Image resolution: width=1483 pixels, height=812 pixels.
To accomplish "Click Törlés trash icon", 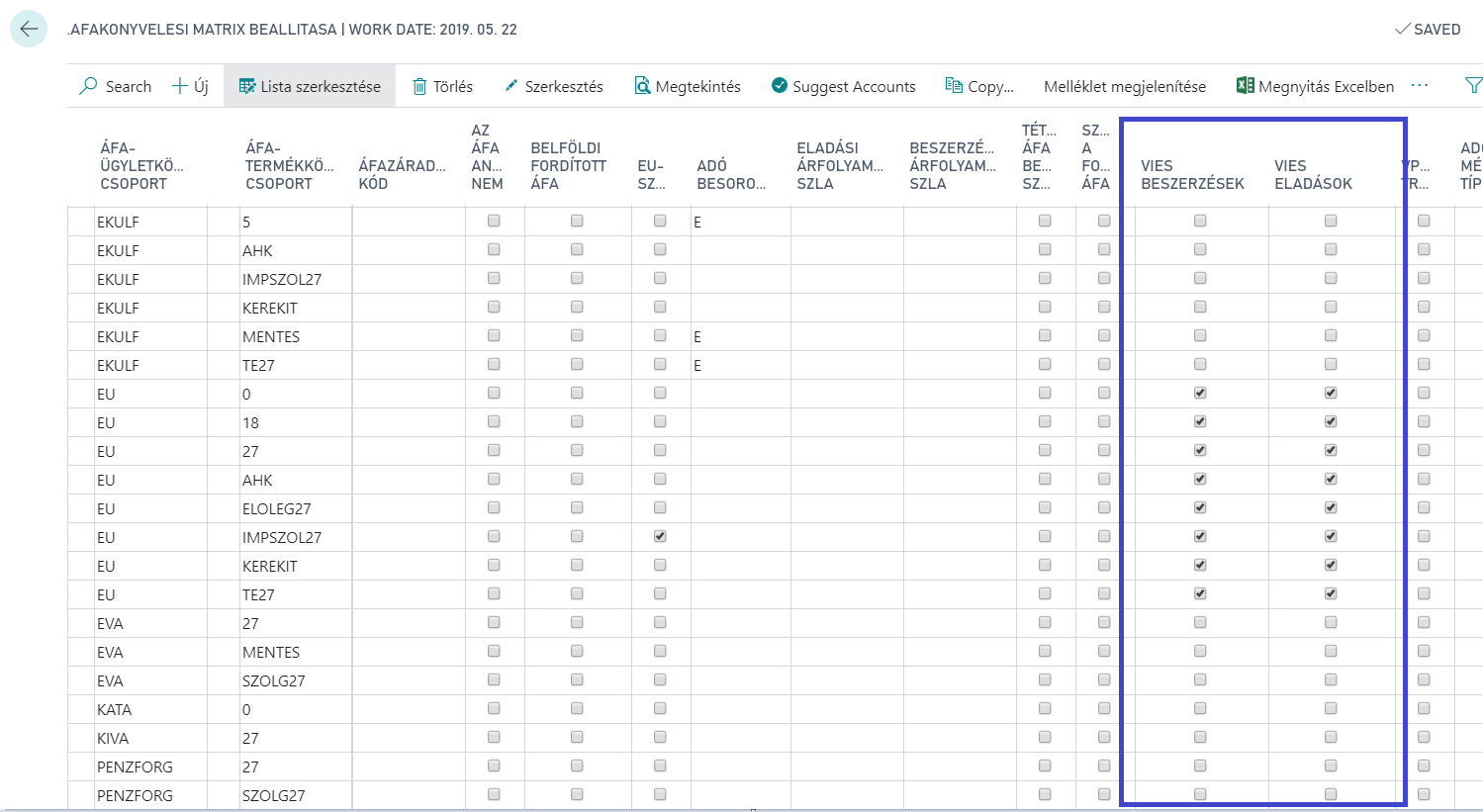I will point(419,86).
